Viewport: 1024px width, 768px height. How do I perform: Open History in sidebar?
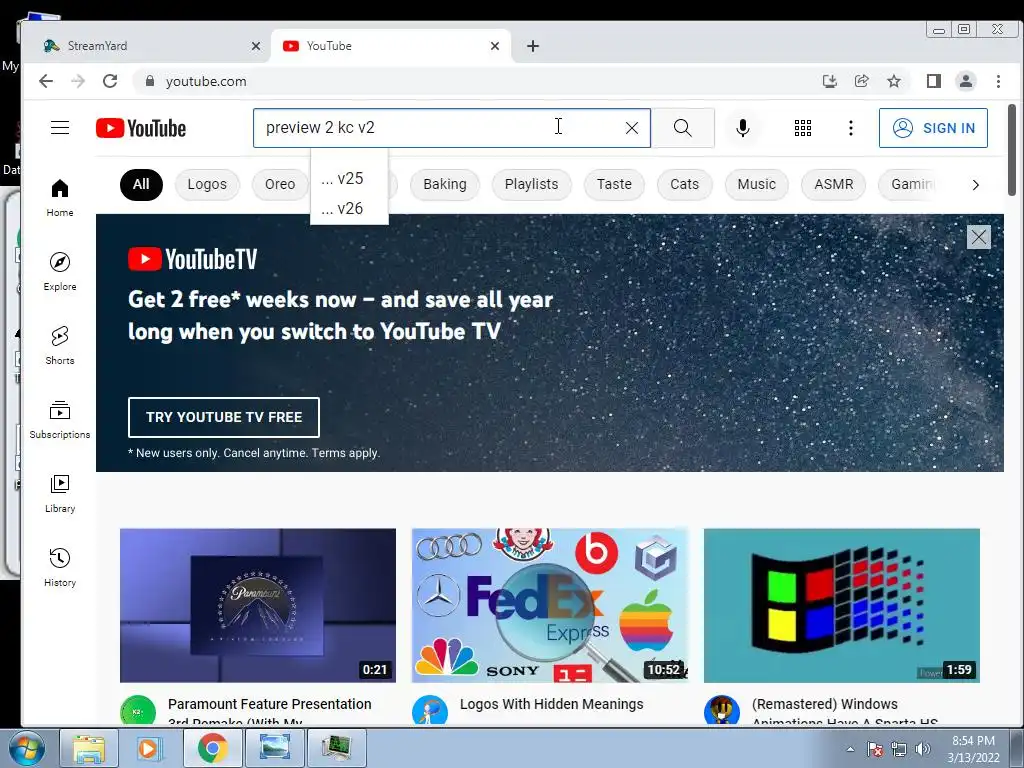59,568
